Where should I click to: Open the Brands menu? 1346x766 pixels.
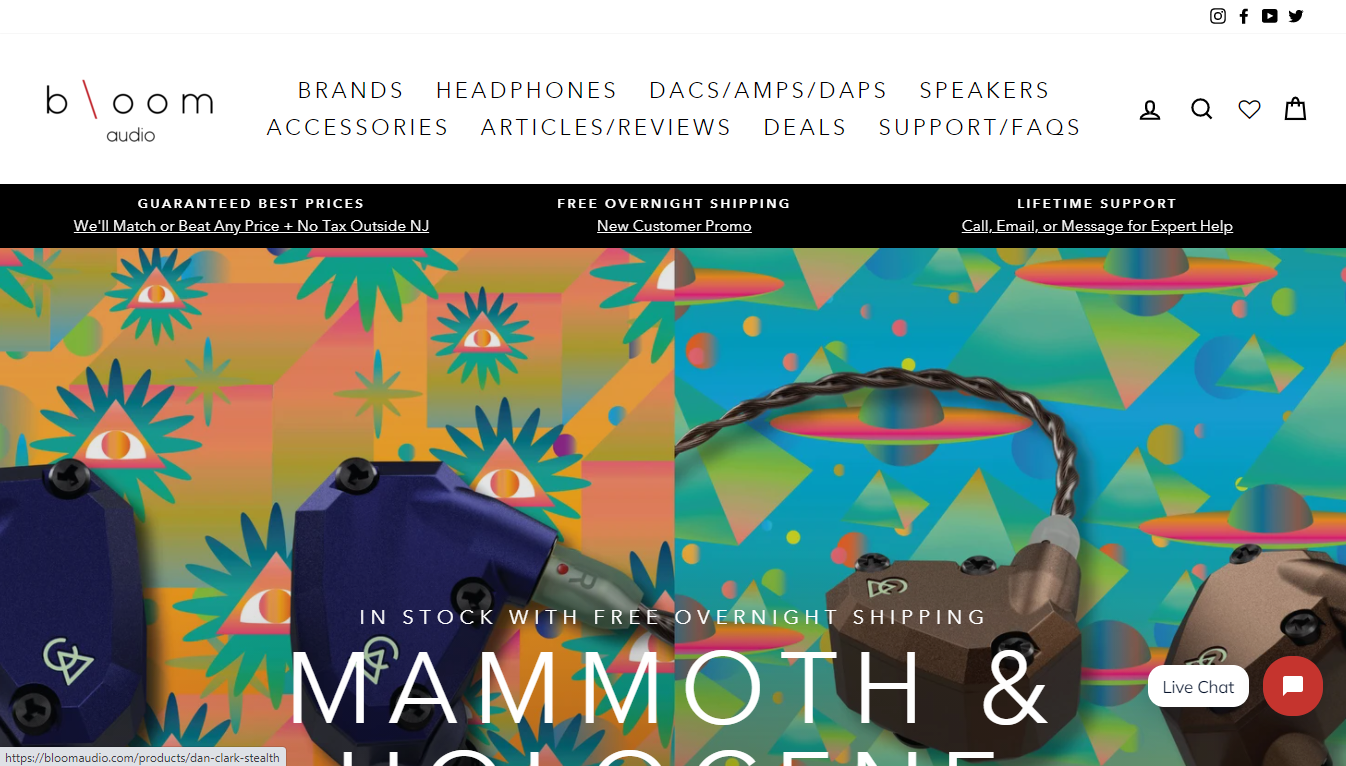pyautogui.click(x=351, y=90)
